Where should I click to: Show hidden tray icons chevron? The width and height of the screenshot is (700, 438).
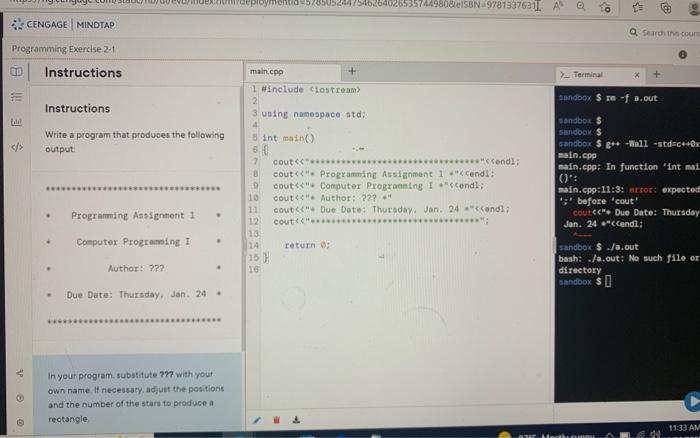pyautogui.click(x=609, y=435)
